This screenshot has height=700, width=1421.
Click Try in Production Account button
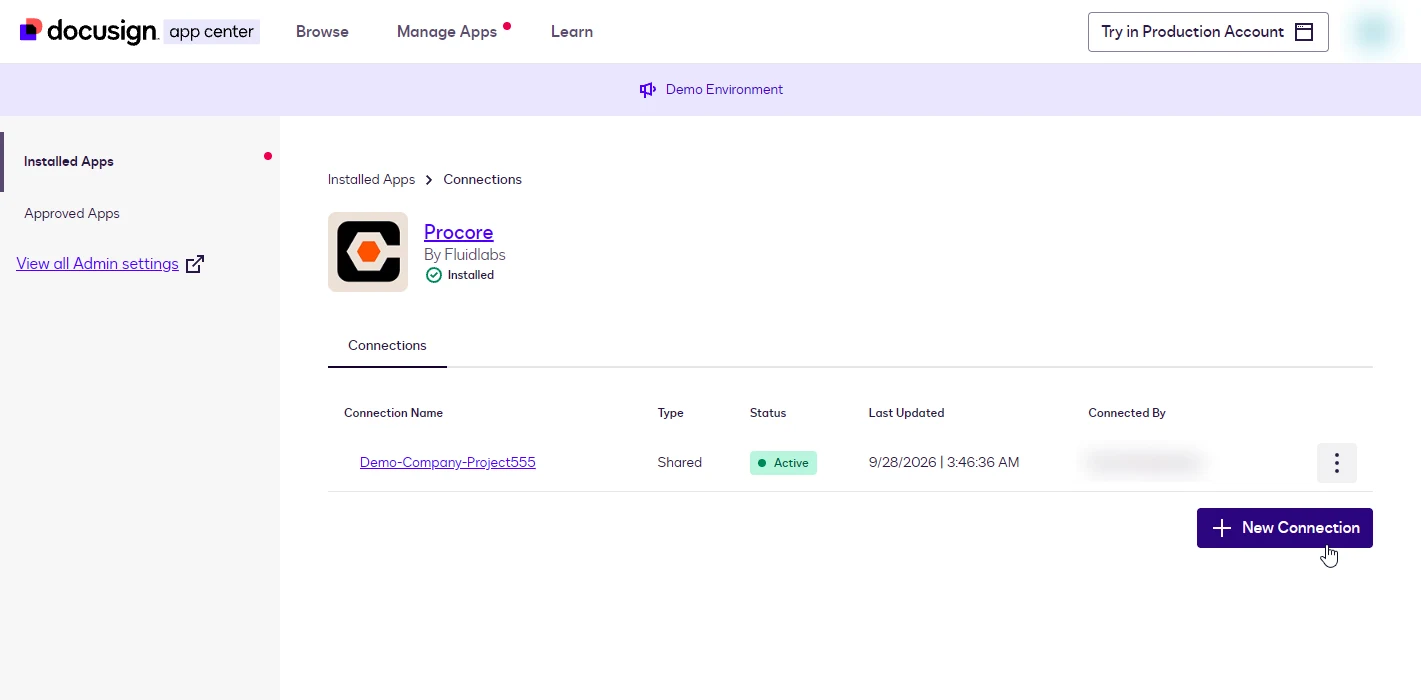click(x=1208, y=32)
